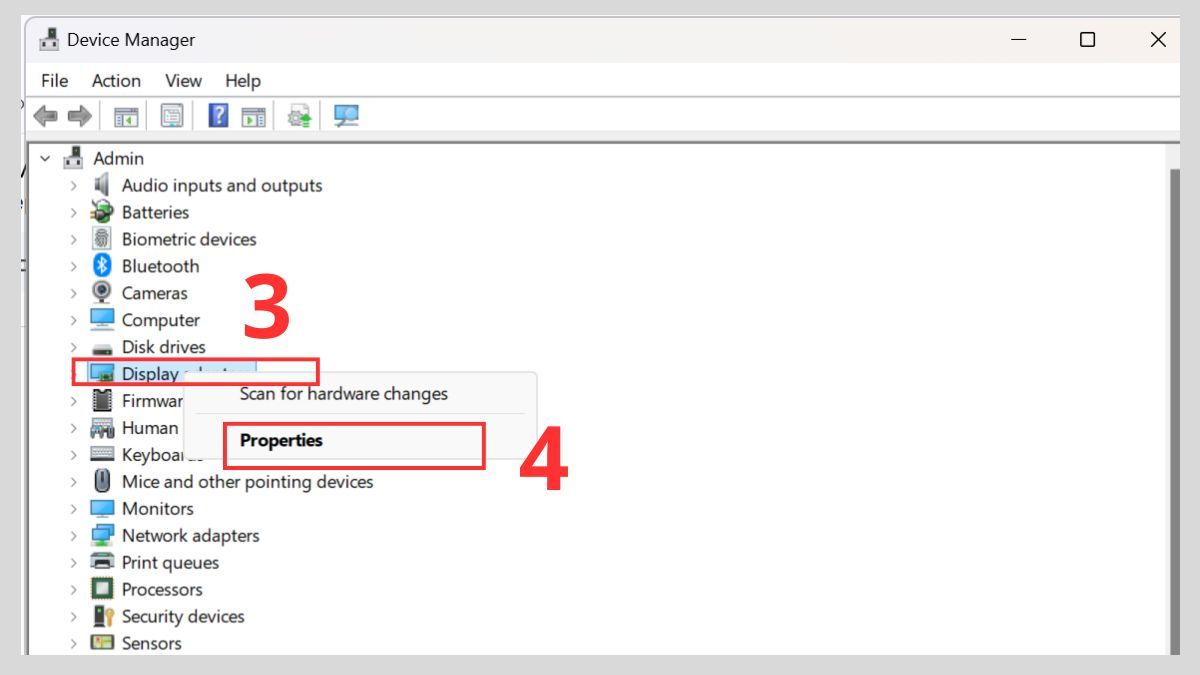Click the Scan for hardware changes monitor icon
1200x675 pixels.
346,116
